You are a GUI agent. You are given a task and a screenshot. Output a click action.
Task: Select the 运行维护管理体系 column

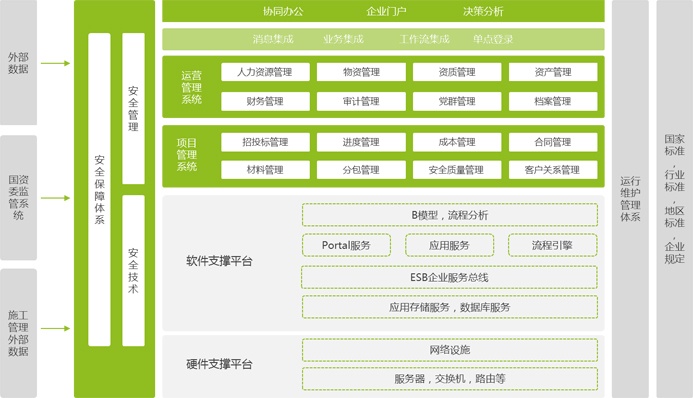(x=630, y=199)
